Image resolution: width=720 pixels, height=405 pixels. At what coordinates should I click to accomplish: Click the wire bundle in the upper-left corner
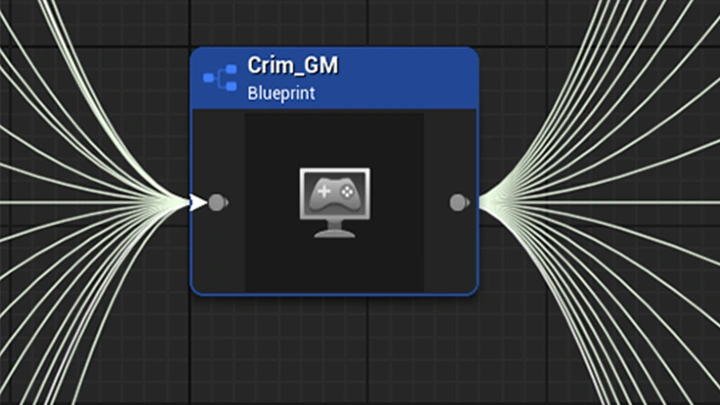[40, 40]
